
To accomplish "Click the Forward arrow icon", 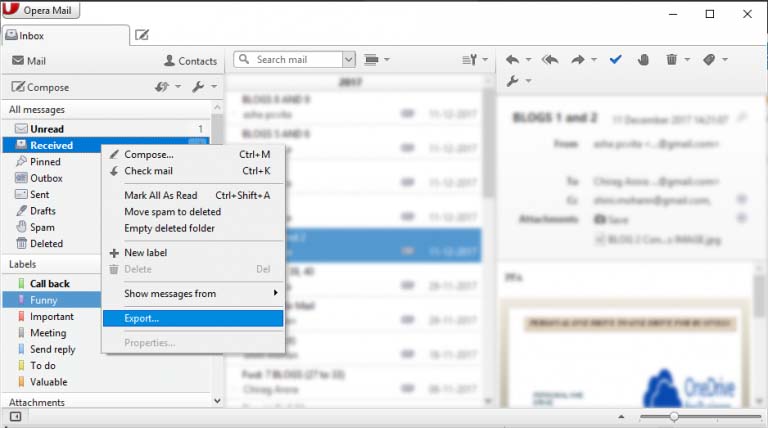I will (x=578, y=60).
